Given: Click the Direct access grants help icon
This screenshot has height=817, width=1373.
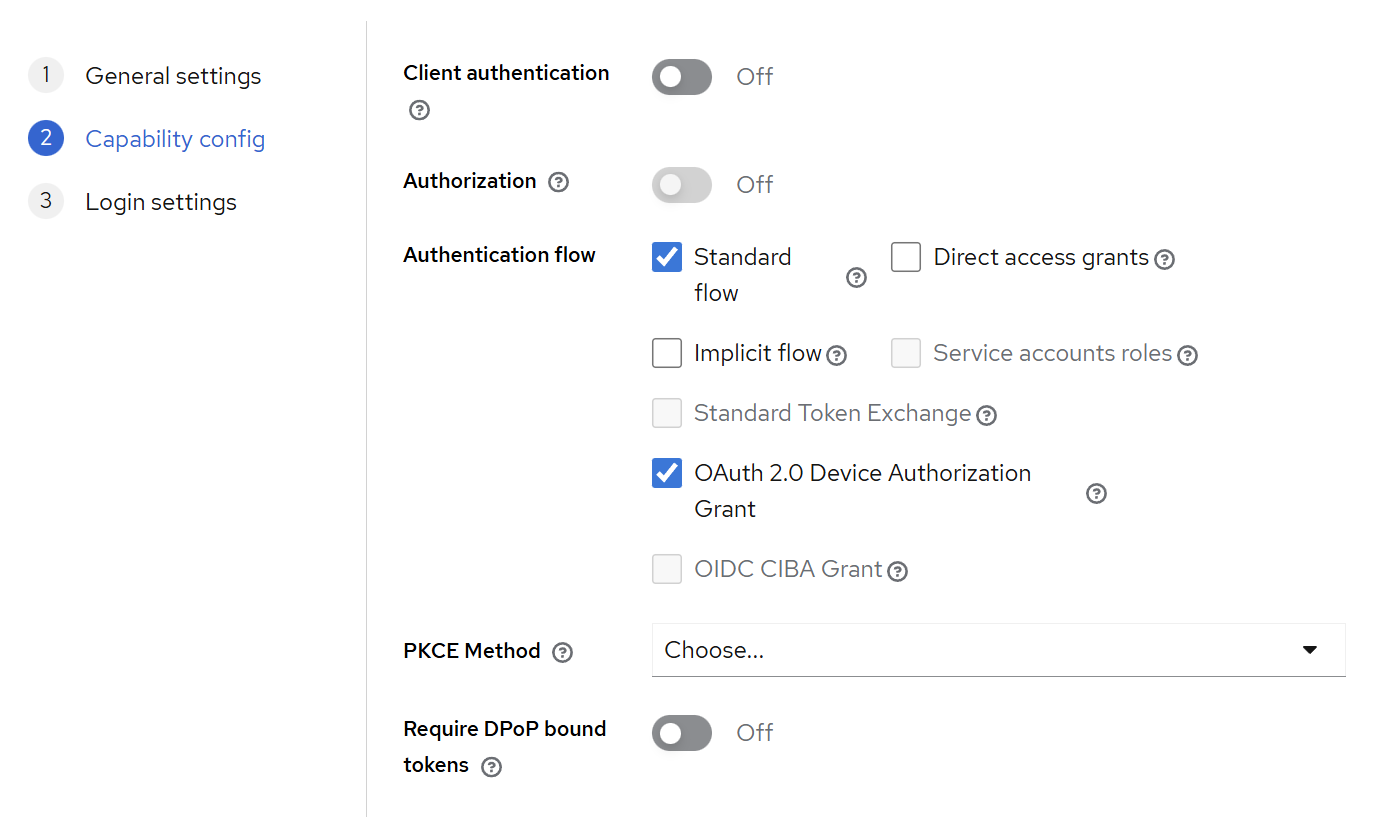Looking at the screenshot, I should (x=1164, y=258).
